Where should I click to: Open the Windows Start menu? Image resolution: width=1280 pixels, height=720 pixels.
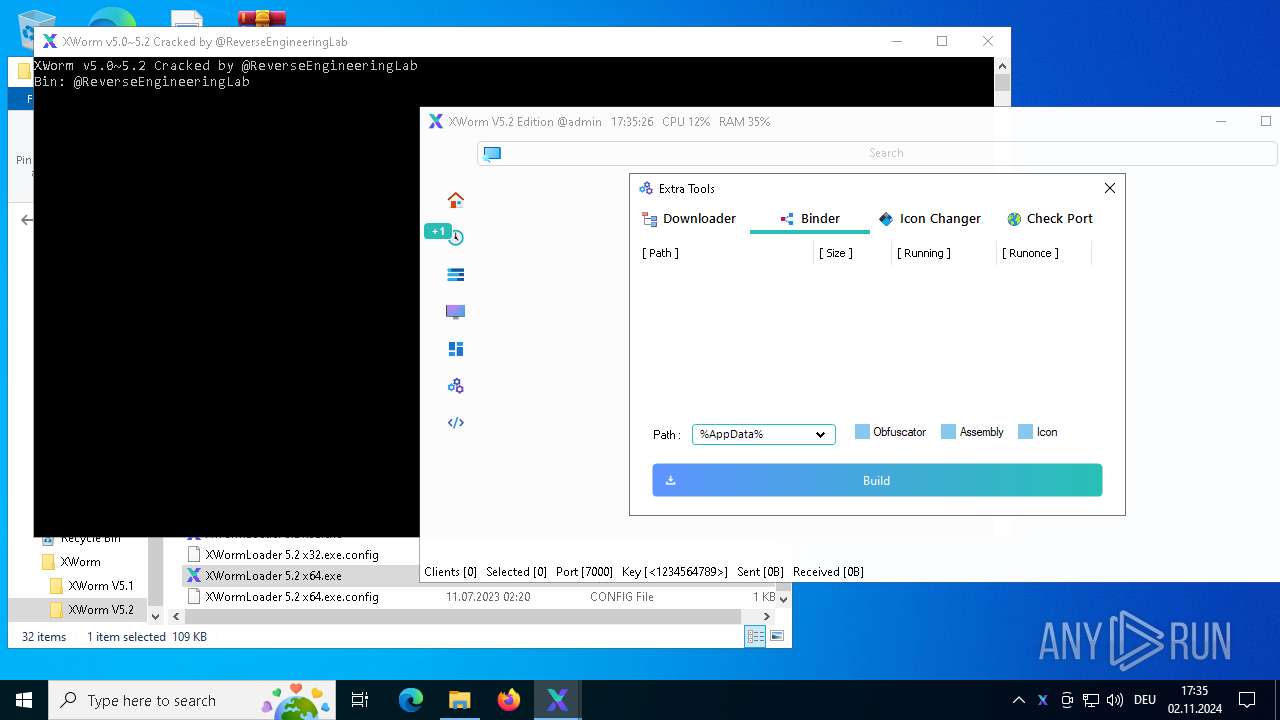24,700
